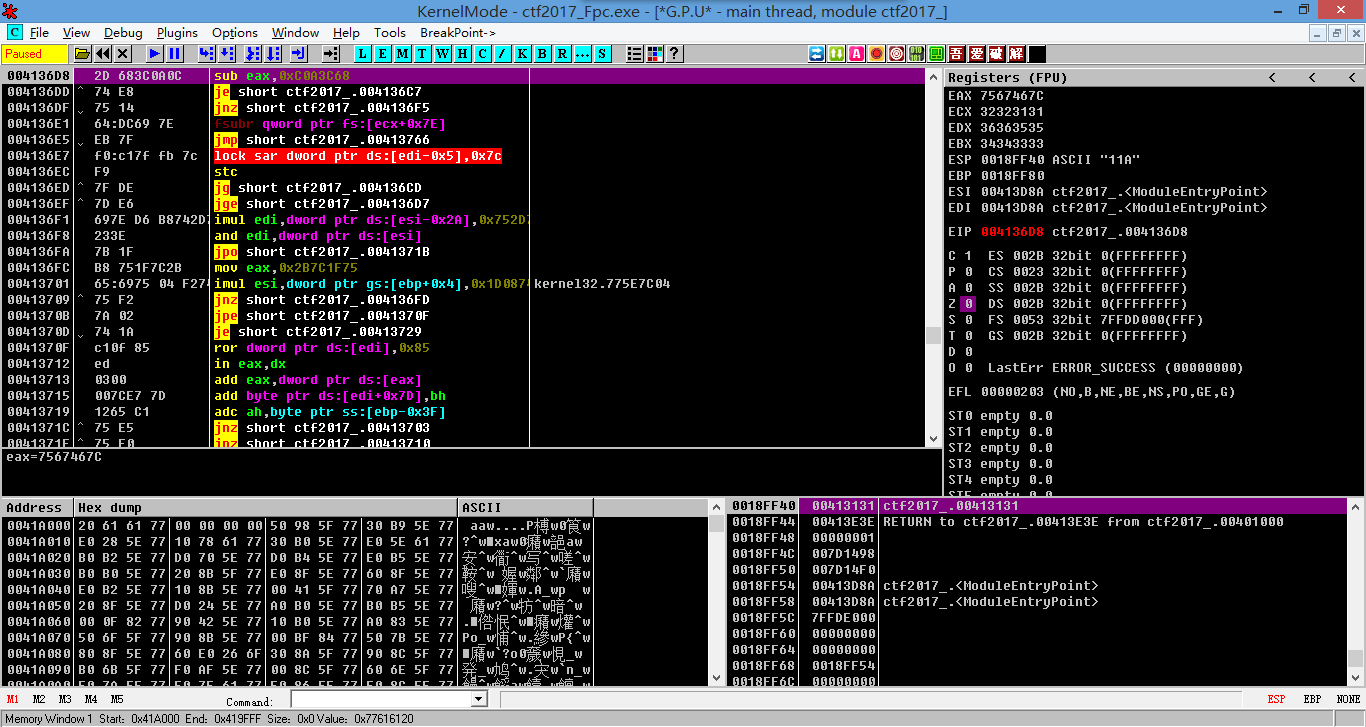The width and height of the screenshot is (1366, 727).
Task: Click the ASCII column header in dump
Action: pyautogui.click(x=525, y=507)
